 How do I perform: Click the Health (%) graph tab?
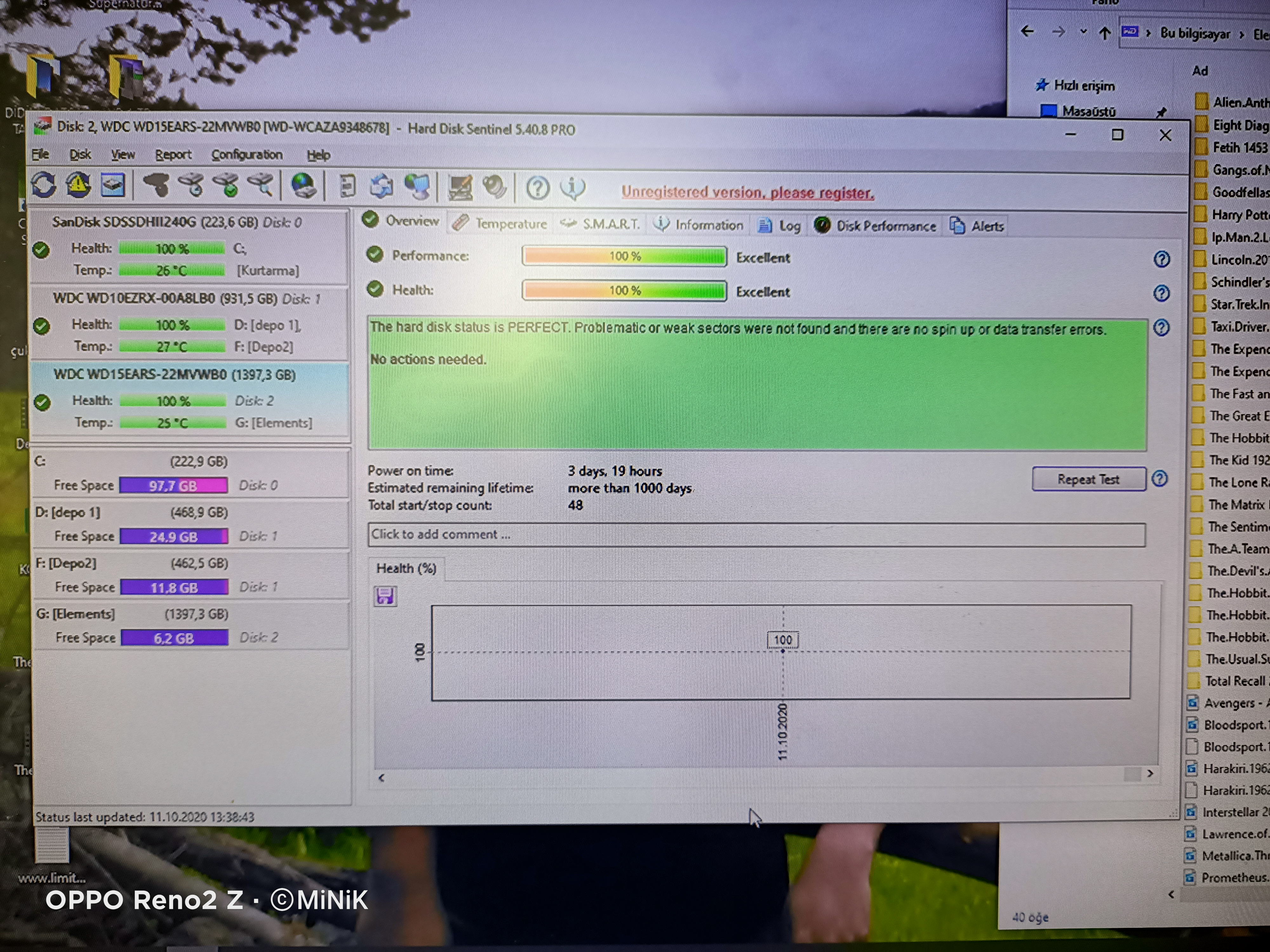point(406,568)
